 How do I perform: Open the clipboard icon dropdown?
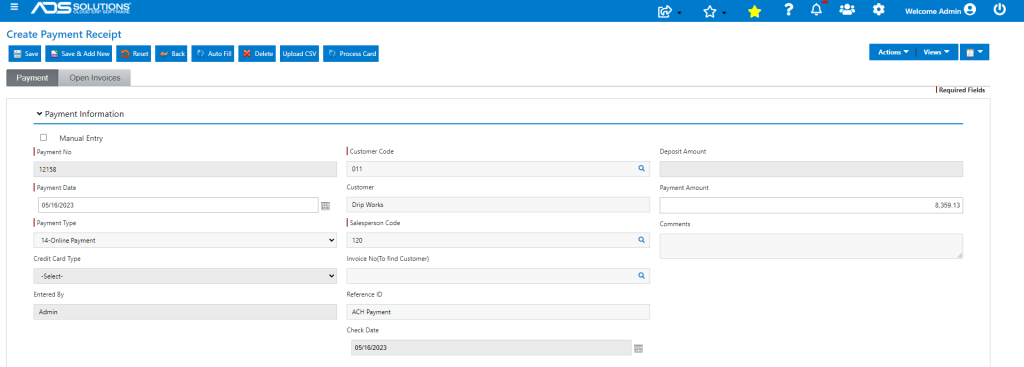tap(974, 52)
